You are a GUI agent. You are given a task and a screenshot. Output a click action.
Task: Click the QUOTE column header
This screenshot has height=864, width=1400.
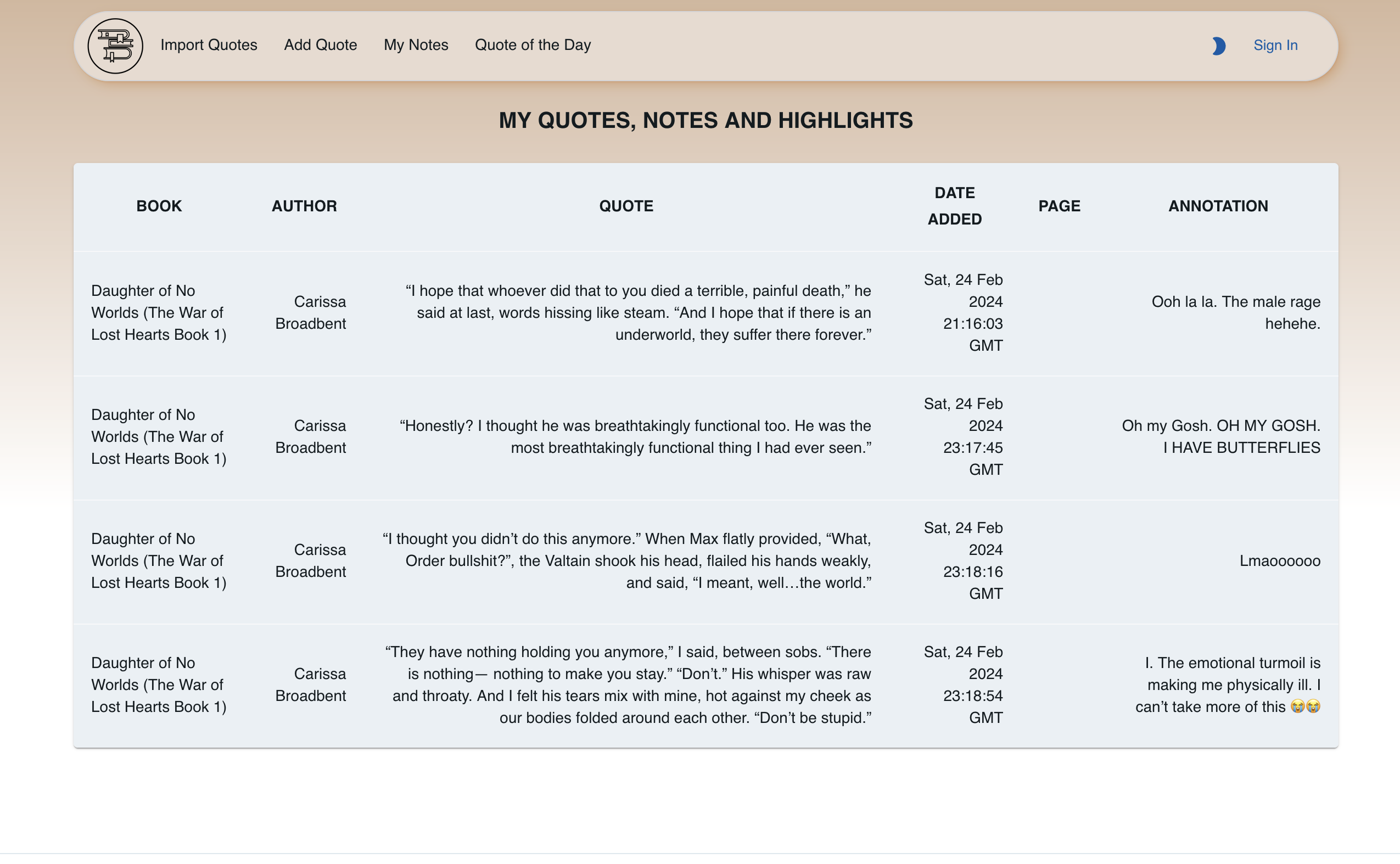click(x=626, y=206)
